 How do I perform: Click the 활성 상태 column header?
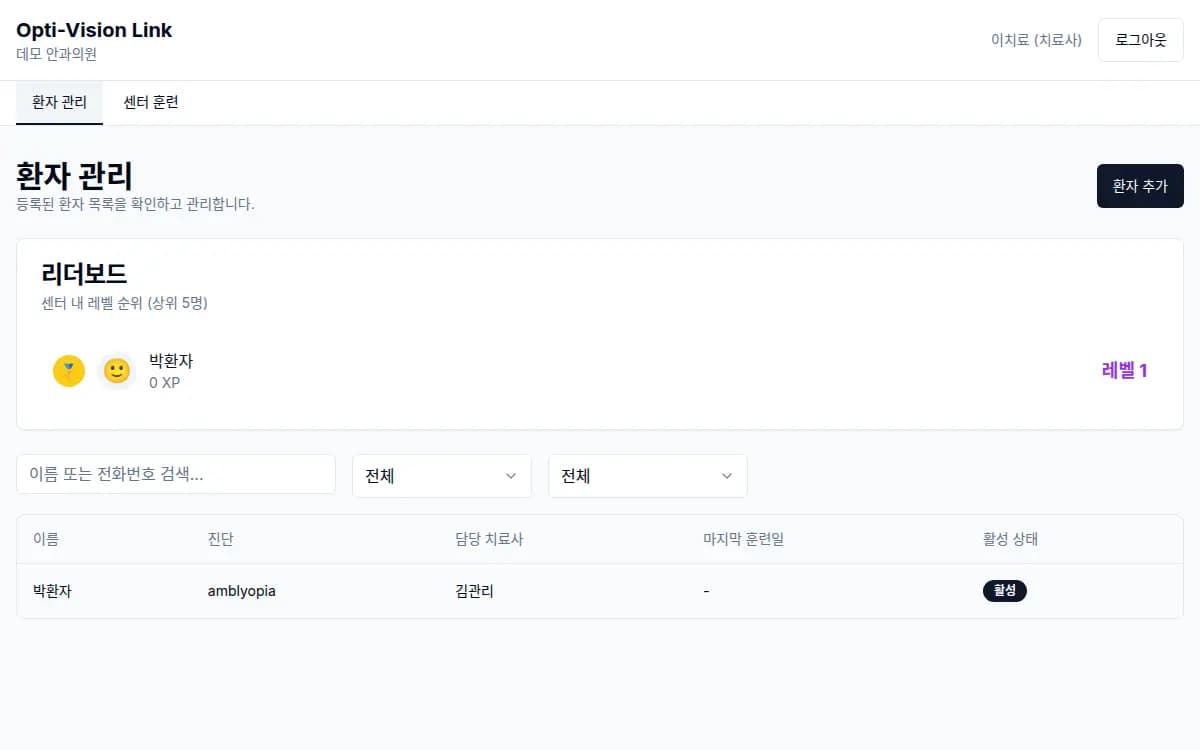[1011, 539]
